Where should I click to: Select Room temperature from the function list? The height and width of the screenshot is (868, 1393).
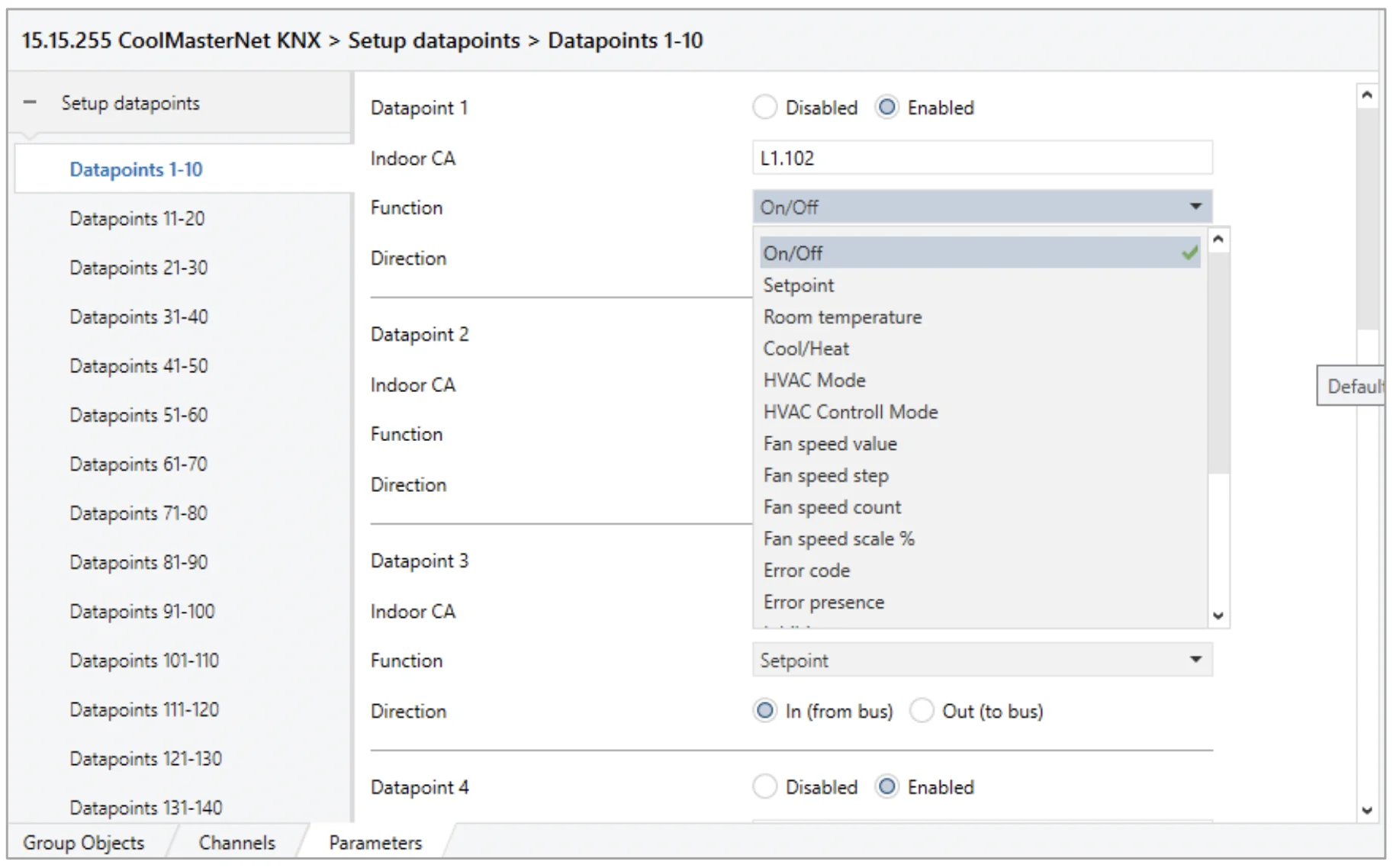pos(842,317)
